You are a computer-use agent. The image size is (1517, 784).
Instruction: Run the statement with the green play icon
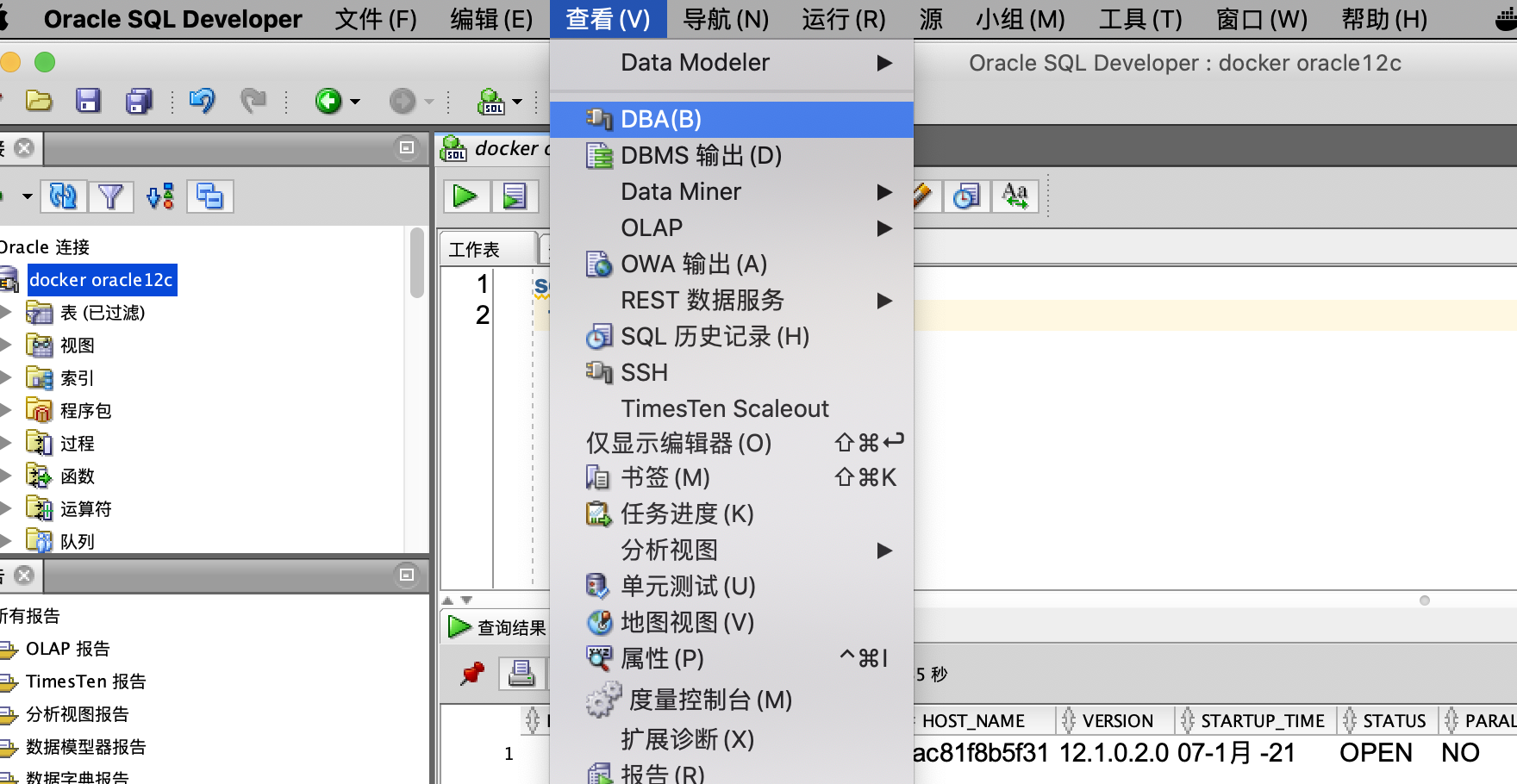click(465, 196)
